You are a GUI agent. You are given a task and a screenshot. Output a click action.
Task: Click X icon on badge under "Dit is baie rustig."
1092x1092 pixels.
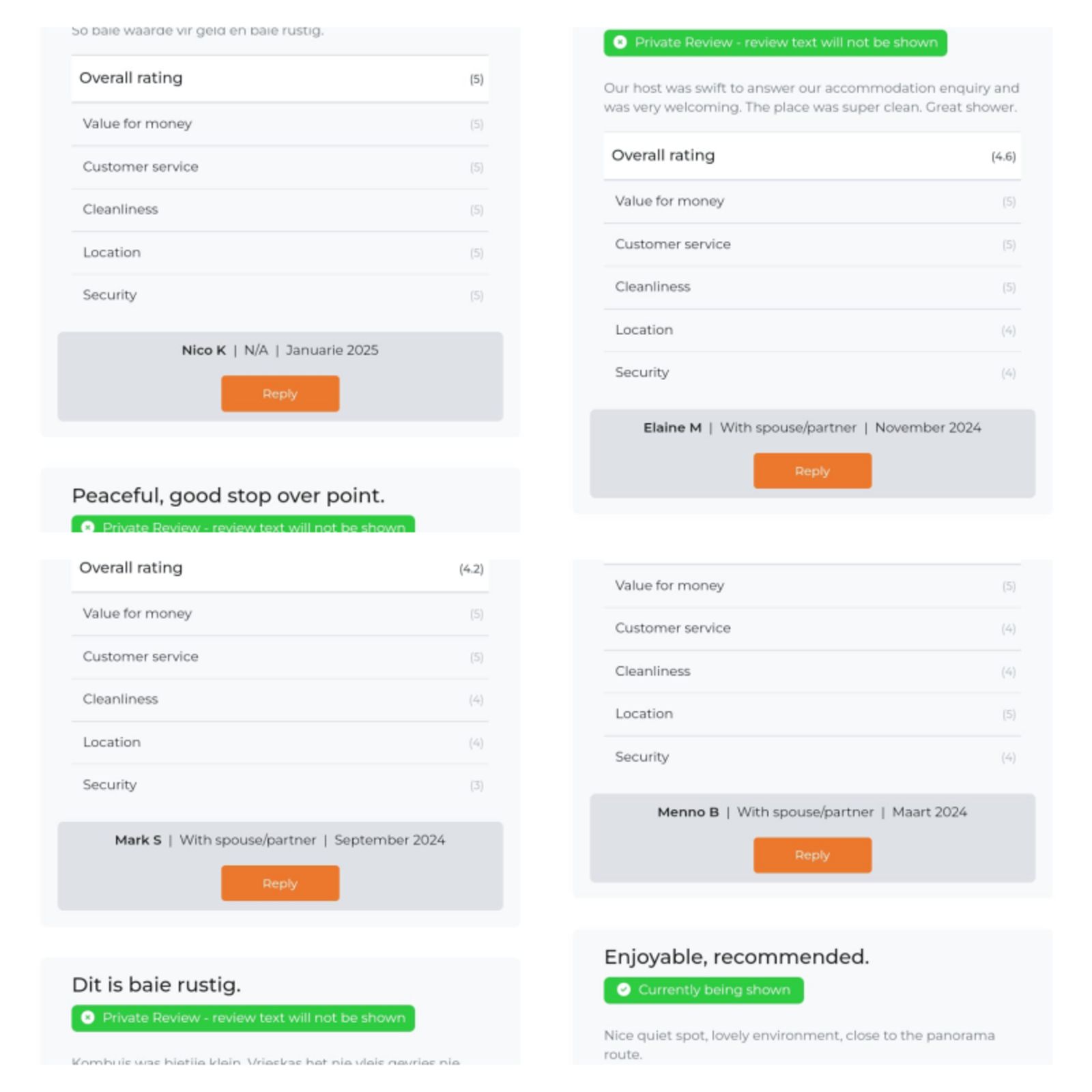click(87, 1018)
